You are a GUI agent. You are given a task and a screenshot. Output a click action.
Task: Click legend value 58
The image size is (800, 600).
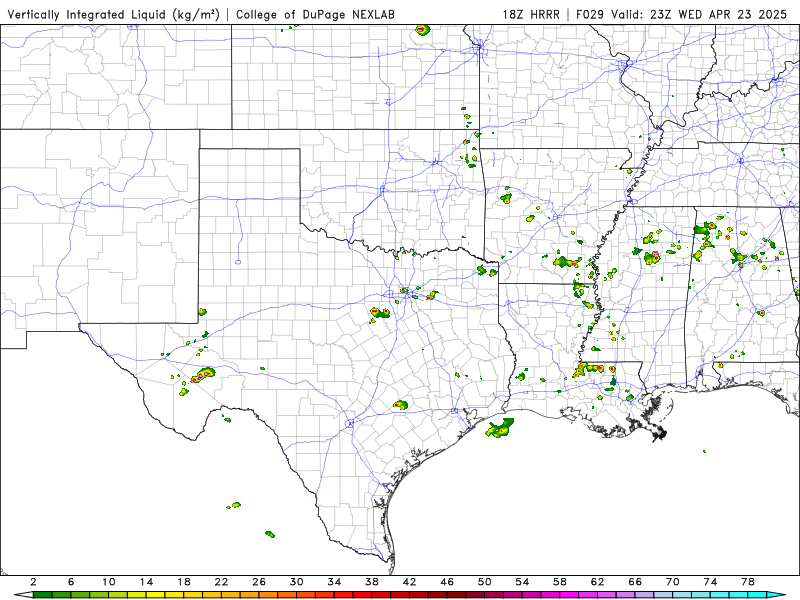coord(560,582)
